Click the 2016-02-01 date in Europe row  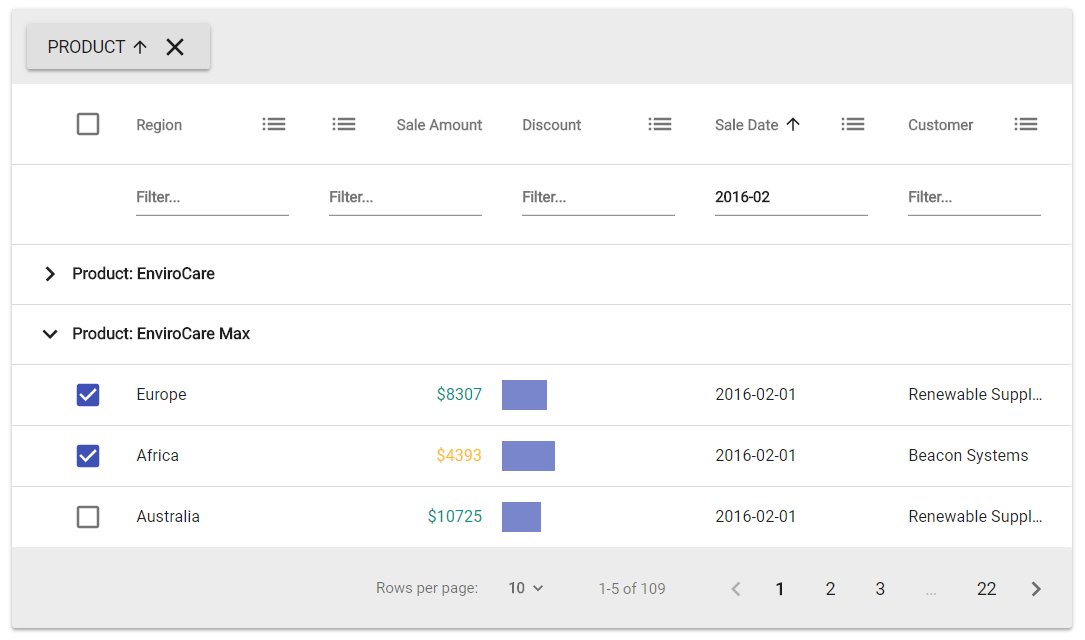point(756,394)
